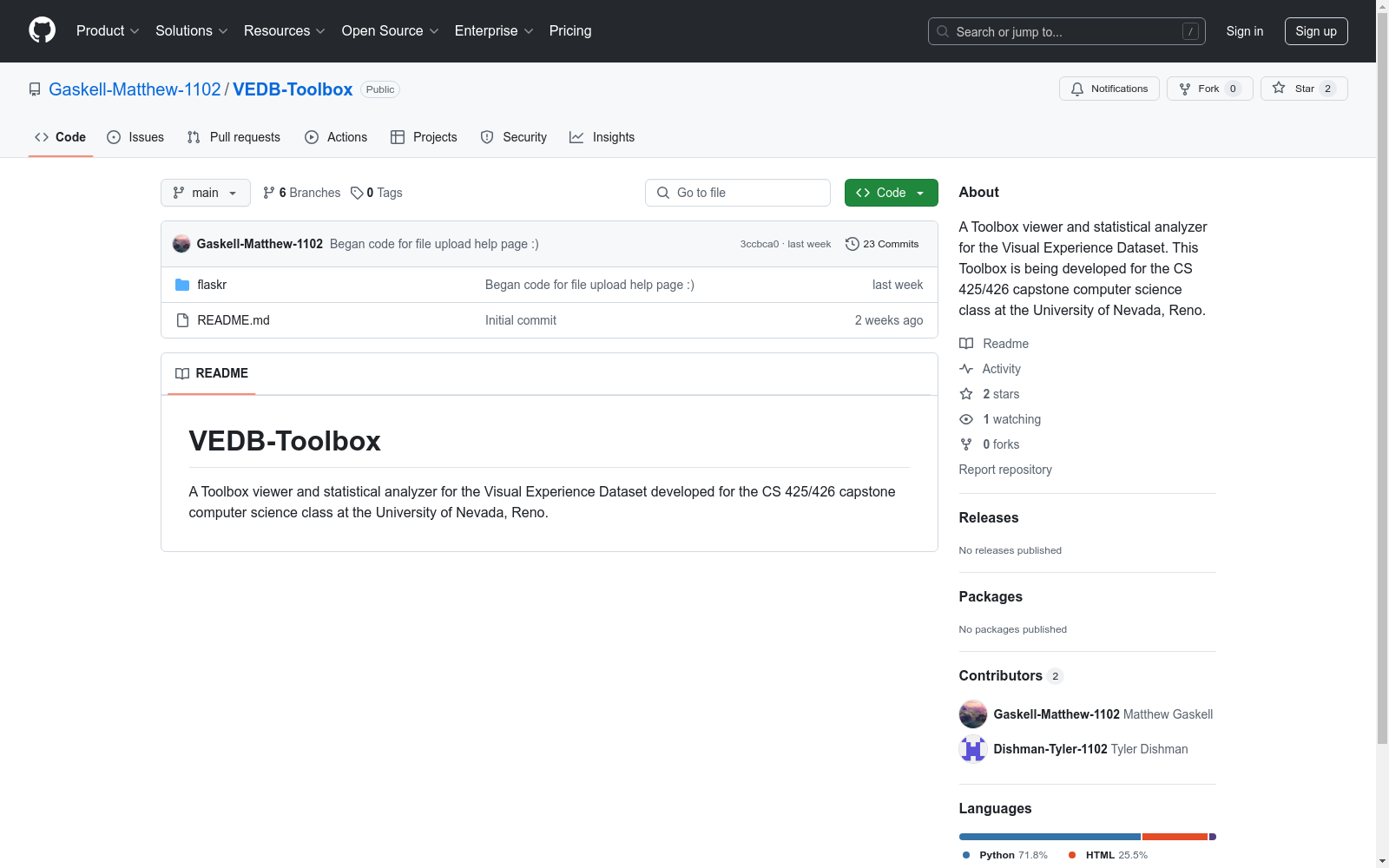The width and height of the screenshot is (1389, 868).
Task: Click the fork icon next to 0 forks
Action: click(x=966, y=444)
